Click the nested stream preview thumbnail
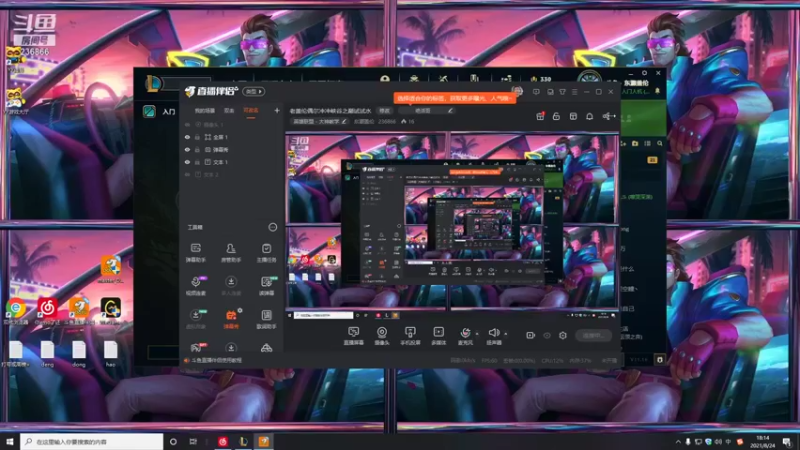 (x=452, y=222)
